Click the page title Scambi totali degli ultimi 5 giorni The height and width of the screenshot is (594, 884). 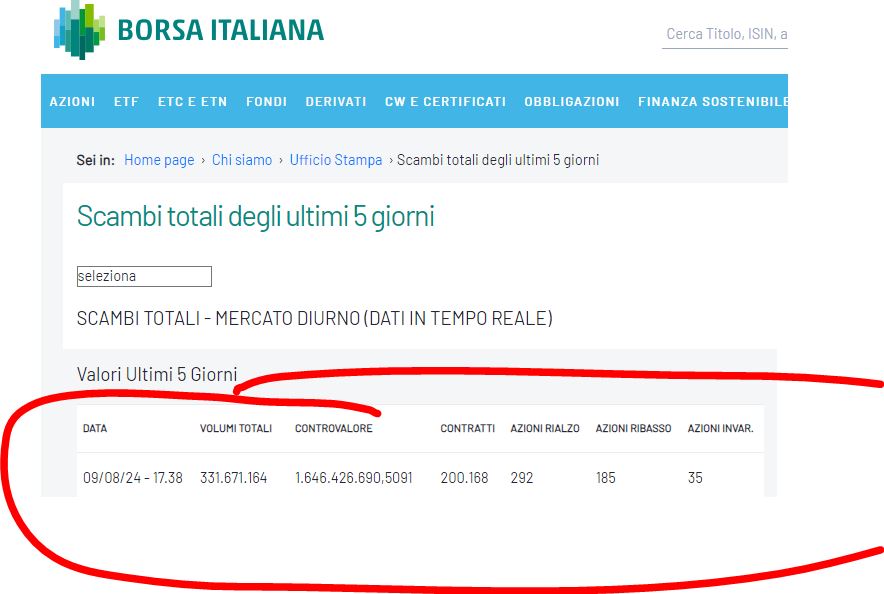pyautogui.click(x=255, y=216)
